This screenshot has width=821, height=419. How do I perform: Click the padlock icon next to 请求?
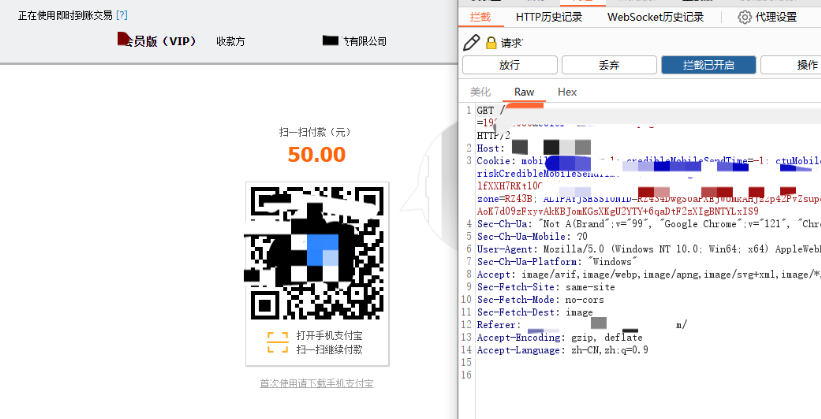(x=491, y=42)
